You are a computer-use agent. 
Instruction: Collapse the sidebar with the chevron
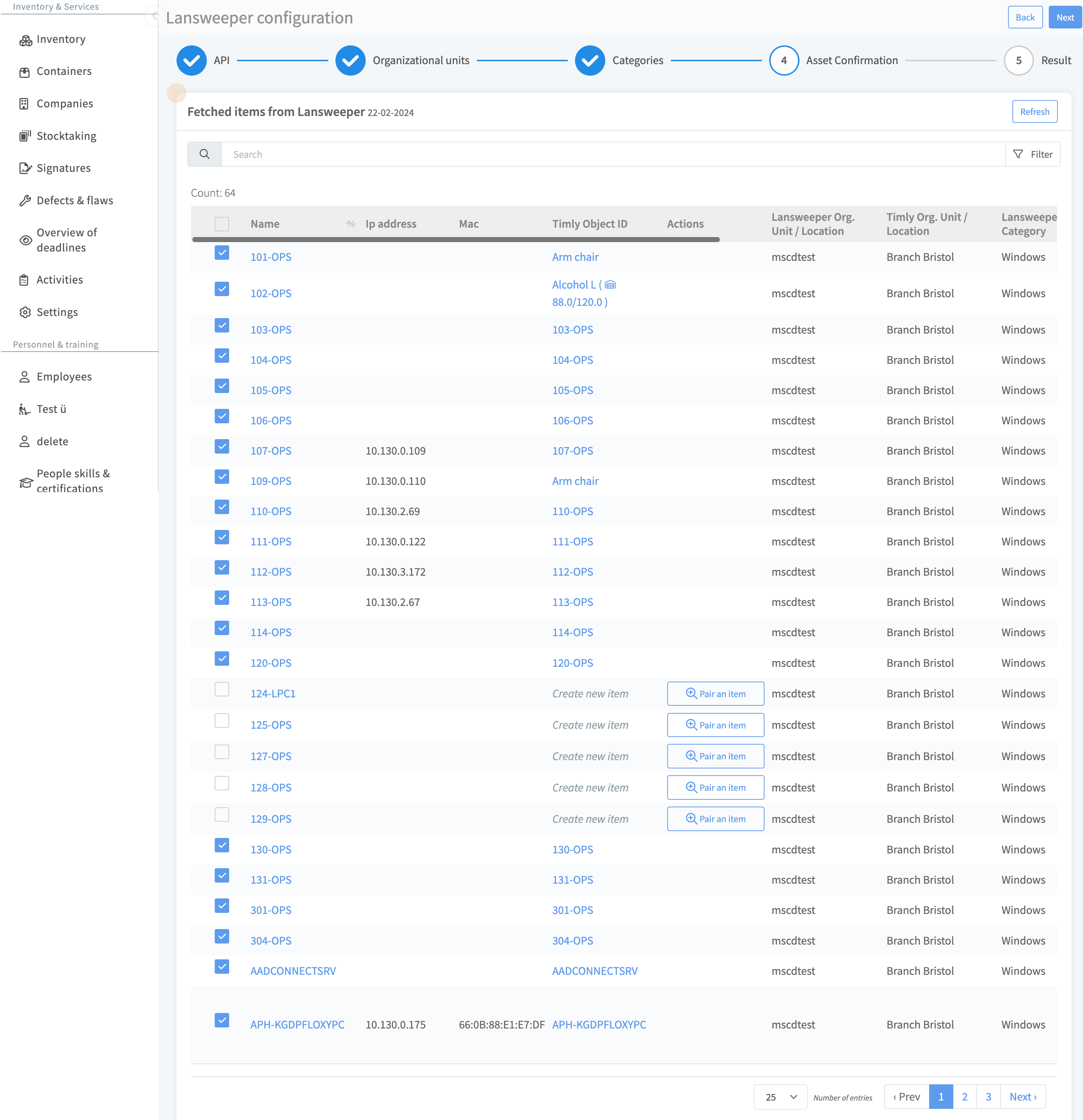[154, 15]
